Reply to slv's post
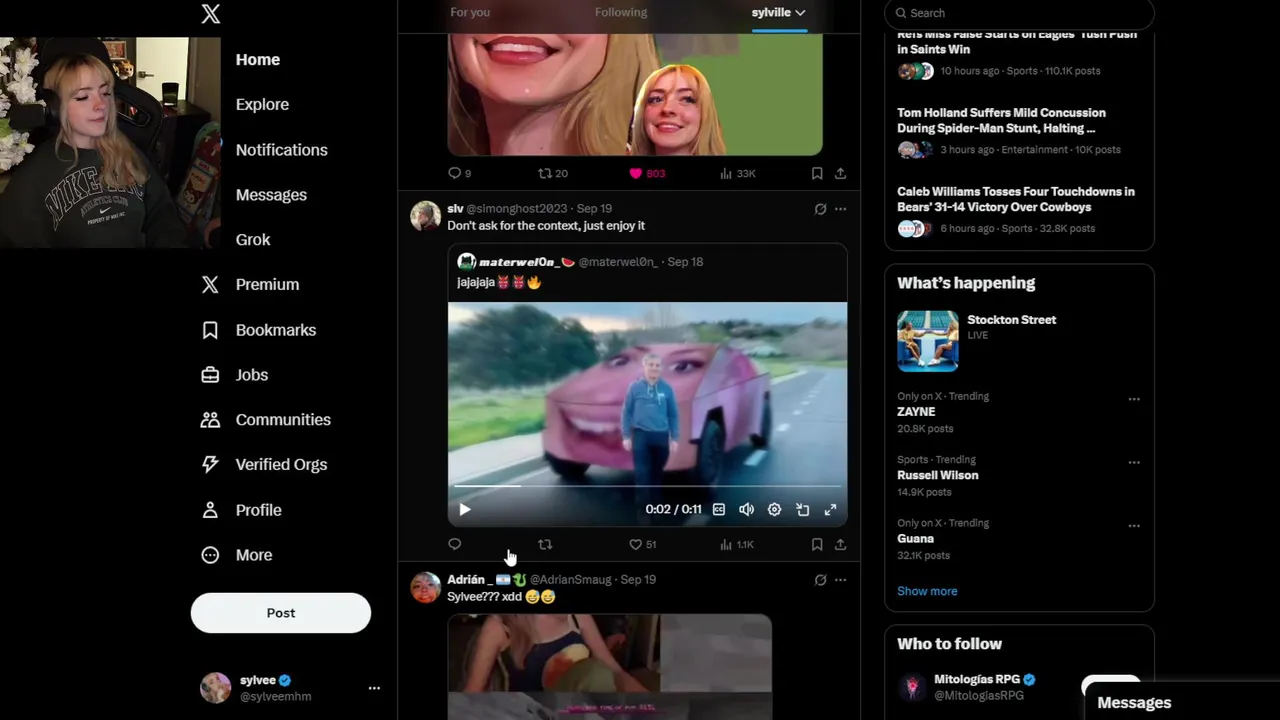This screenshot has height=720, width=1280. coord(454,544)
